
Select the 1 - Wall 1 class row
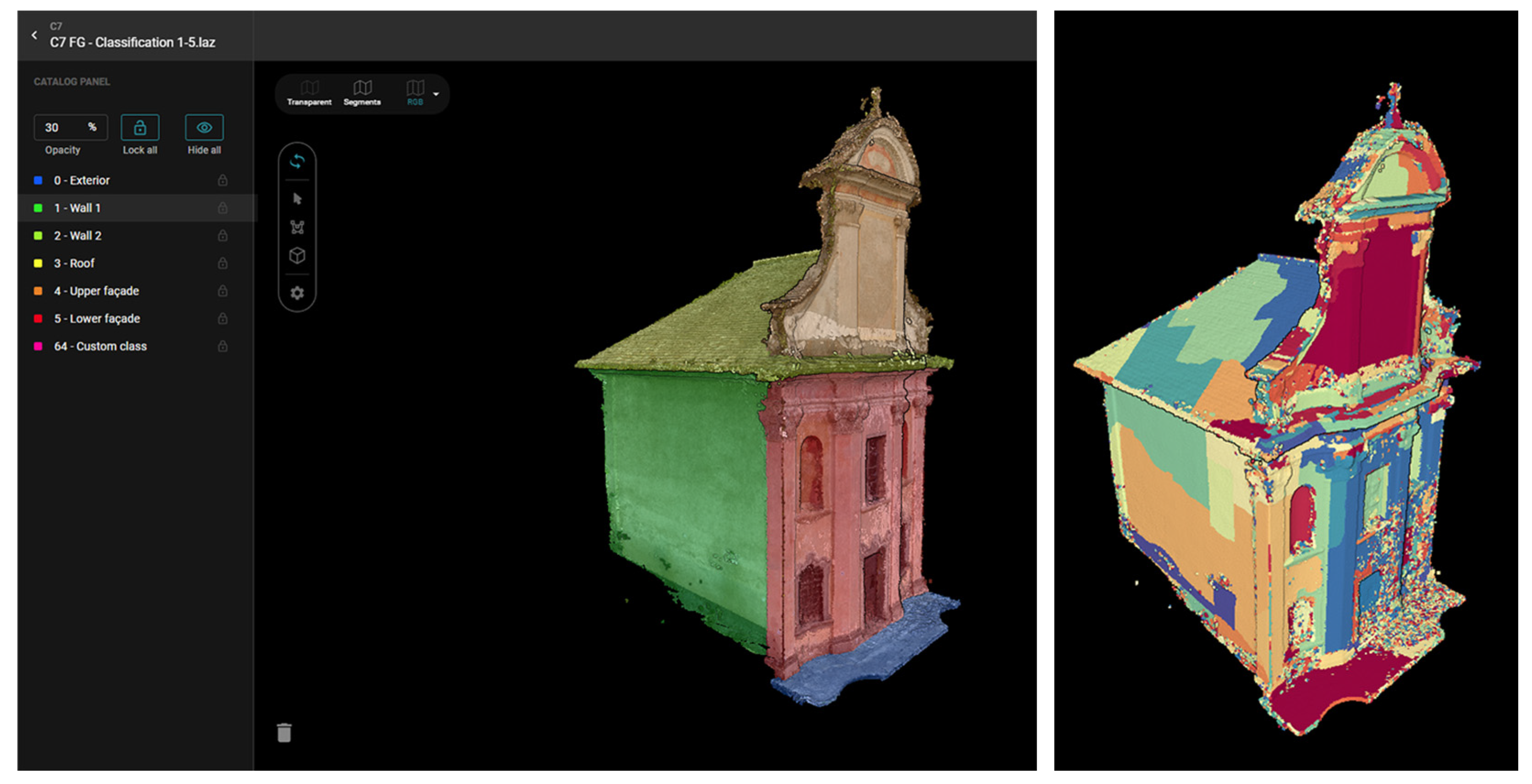(x=77, y=208)
